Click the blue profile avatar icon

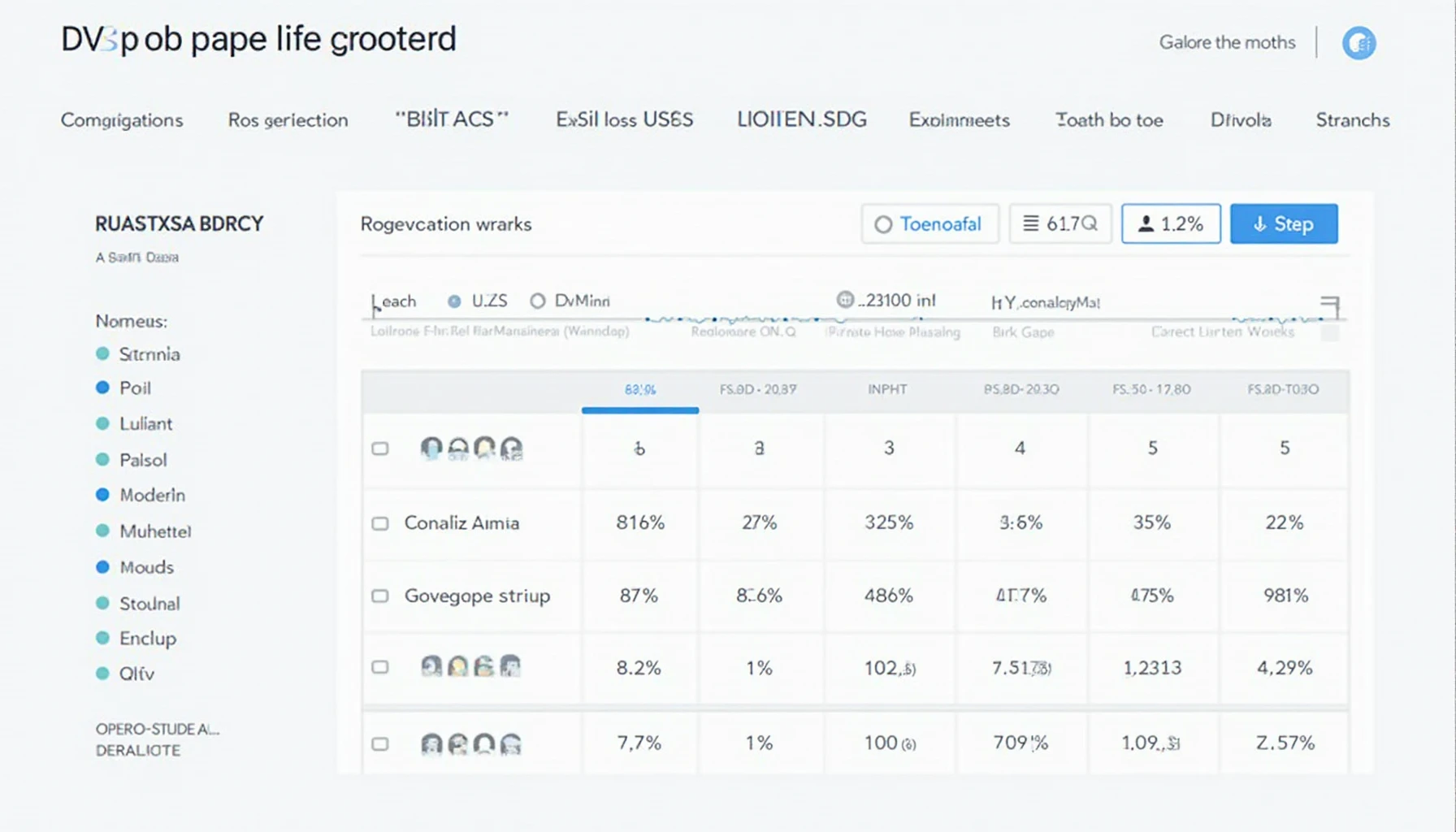(x=1358, y=43)
